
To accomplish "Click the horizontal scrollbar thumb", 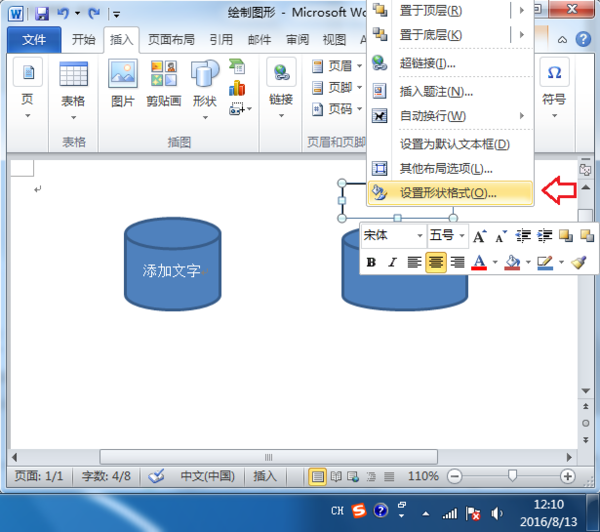I will point(269,457).
